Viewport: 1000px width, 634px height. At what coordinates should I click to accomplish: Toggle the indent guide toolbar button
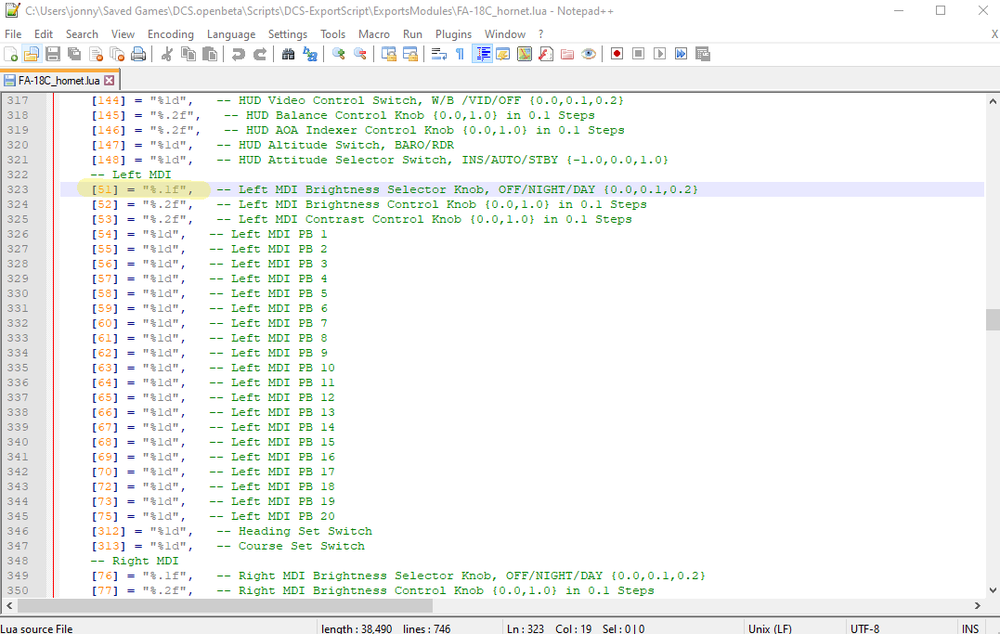(x=483, y=54)
